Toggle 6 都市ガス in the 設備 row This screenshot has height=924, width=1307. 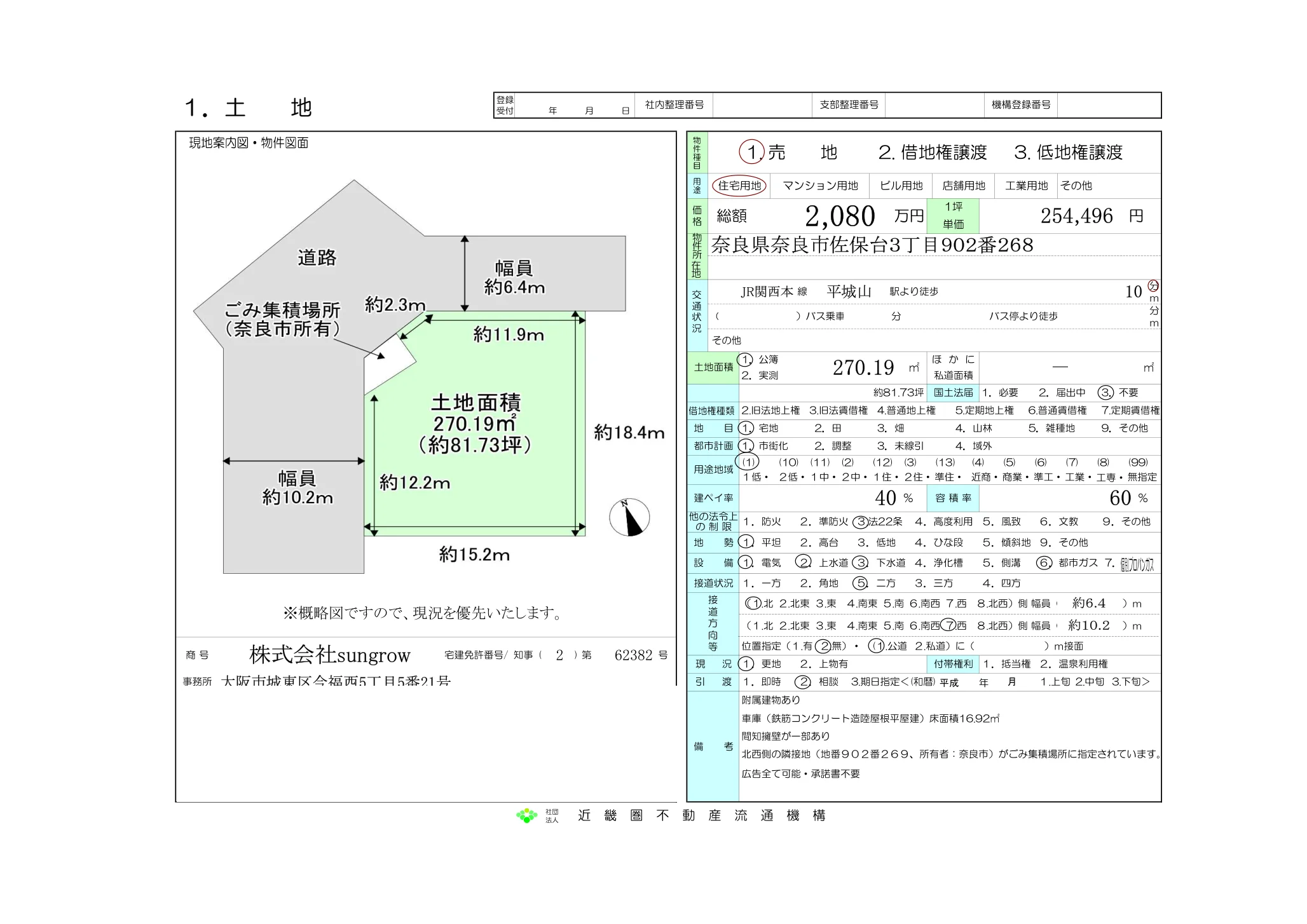tap(1067, 563)
